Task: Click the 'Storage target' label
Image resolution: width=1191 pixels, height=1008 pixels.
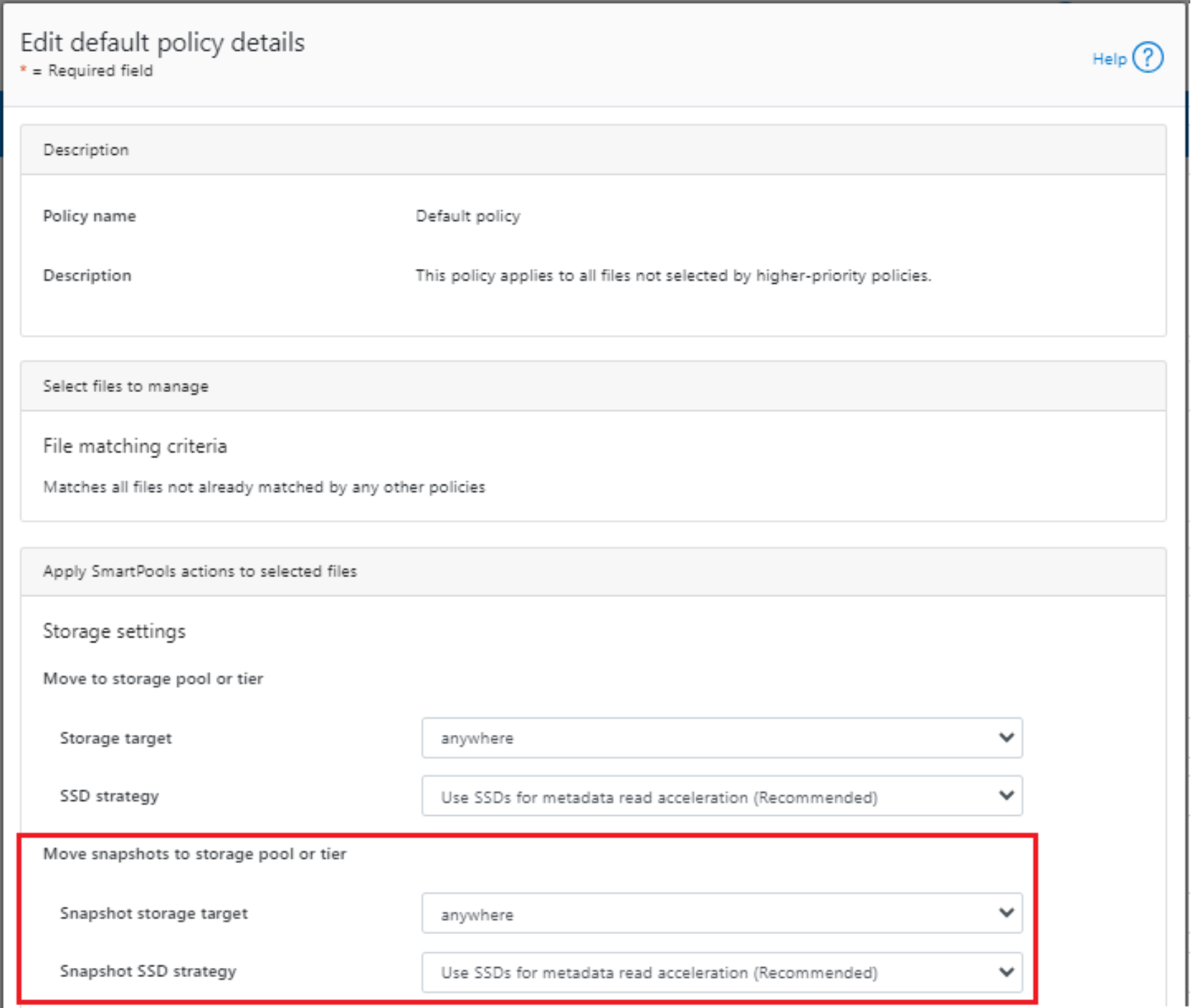Action: coord(115,738)
